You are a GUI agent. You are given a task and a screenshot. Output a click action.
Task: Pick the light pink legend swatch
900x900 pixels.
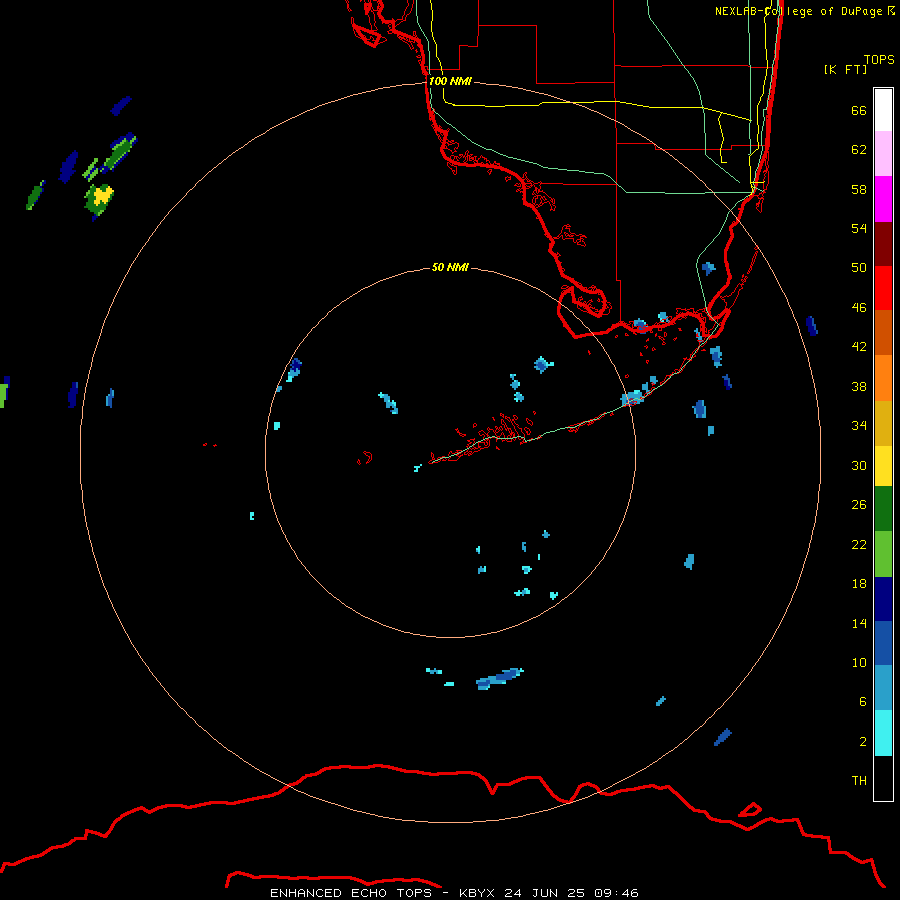pyautogui.click(x=883, y=153)
